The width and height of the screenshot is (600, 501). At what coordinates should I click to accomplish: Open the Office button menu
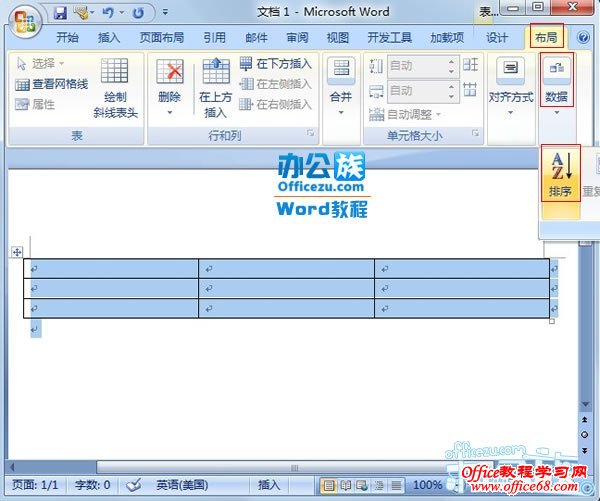coord(25,22)
